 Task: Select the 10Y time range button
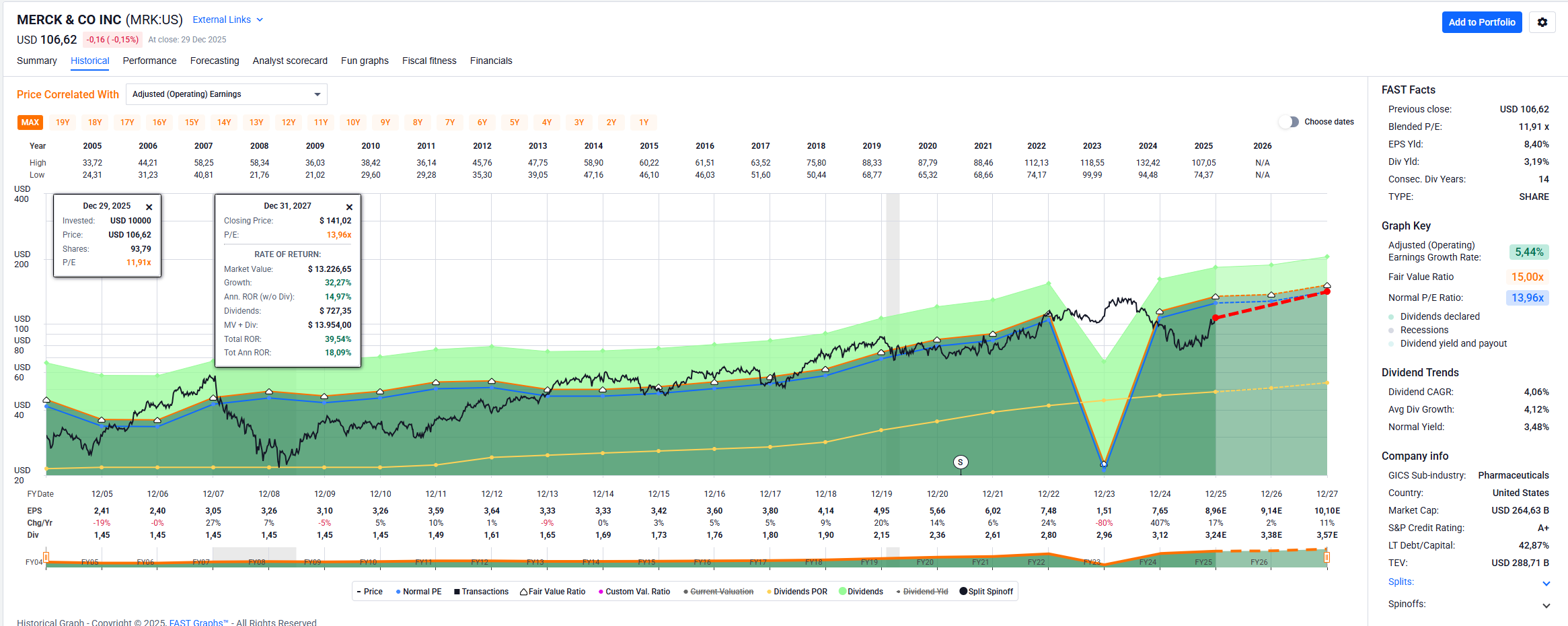353,123
